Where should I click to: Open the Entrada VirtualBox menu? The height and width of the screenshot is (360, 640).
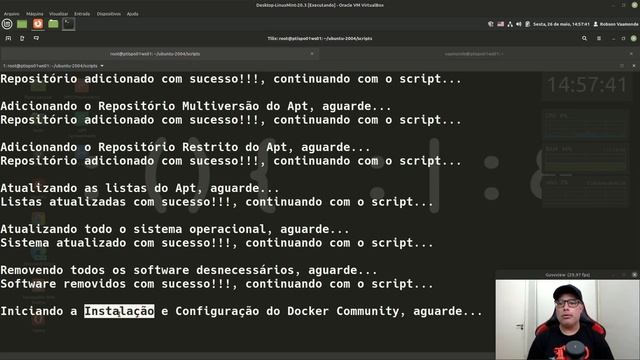coord(82,14)
